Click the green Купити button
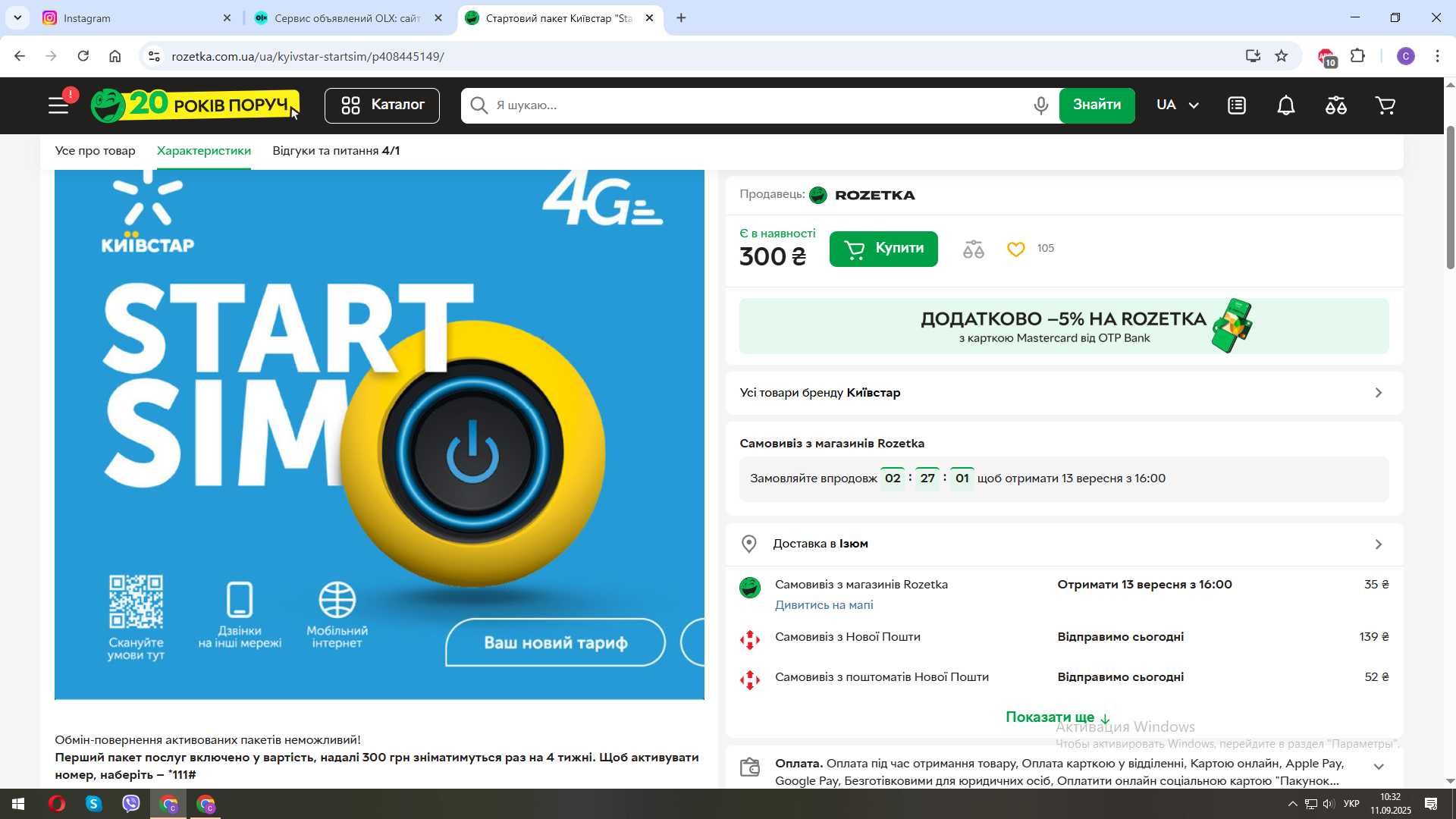The height and width of the screenshot is (819, 1456). 883,249
